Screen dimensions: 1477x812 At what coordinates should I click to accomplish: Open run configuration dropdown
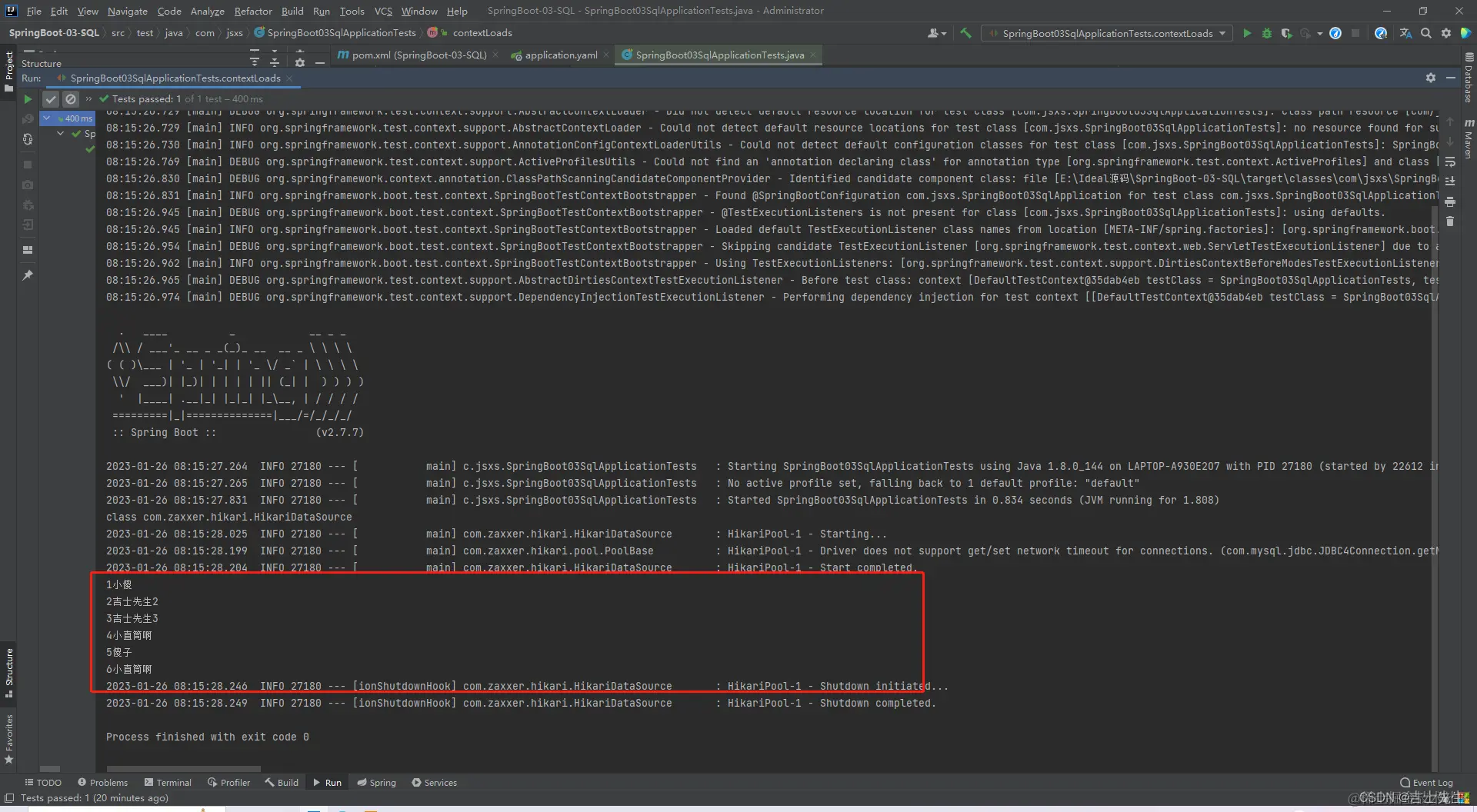click(1106, 33)
